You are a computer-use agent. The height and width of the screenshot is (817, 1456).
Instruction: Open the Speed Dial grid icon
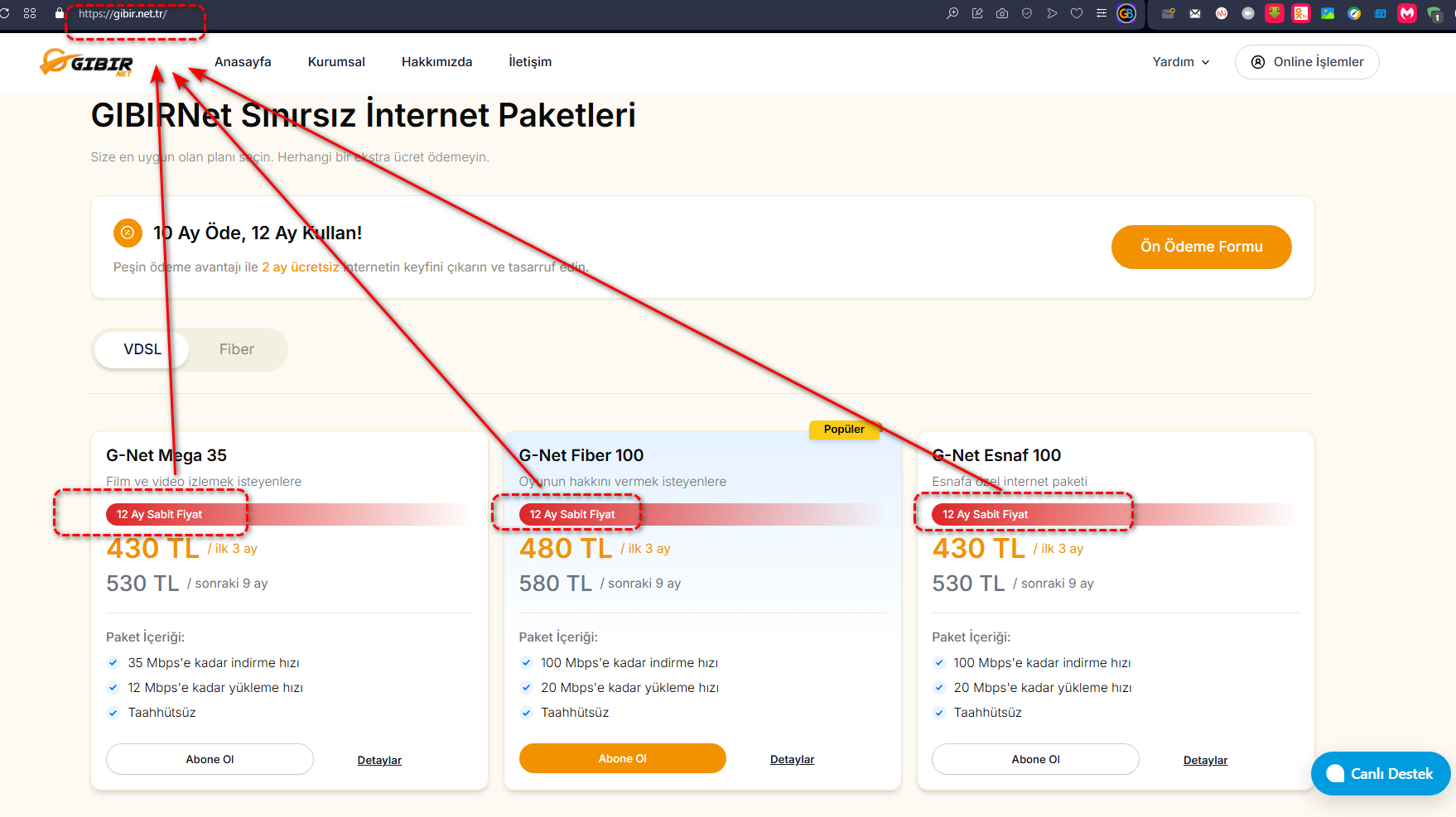[30, 13]
